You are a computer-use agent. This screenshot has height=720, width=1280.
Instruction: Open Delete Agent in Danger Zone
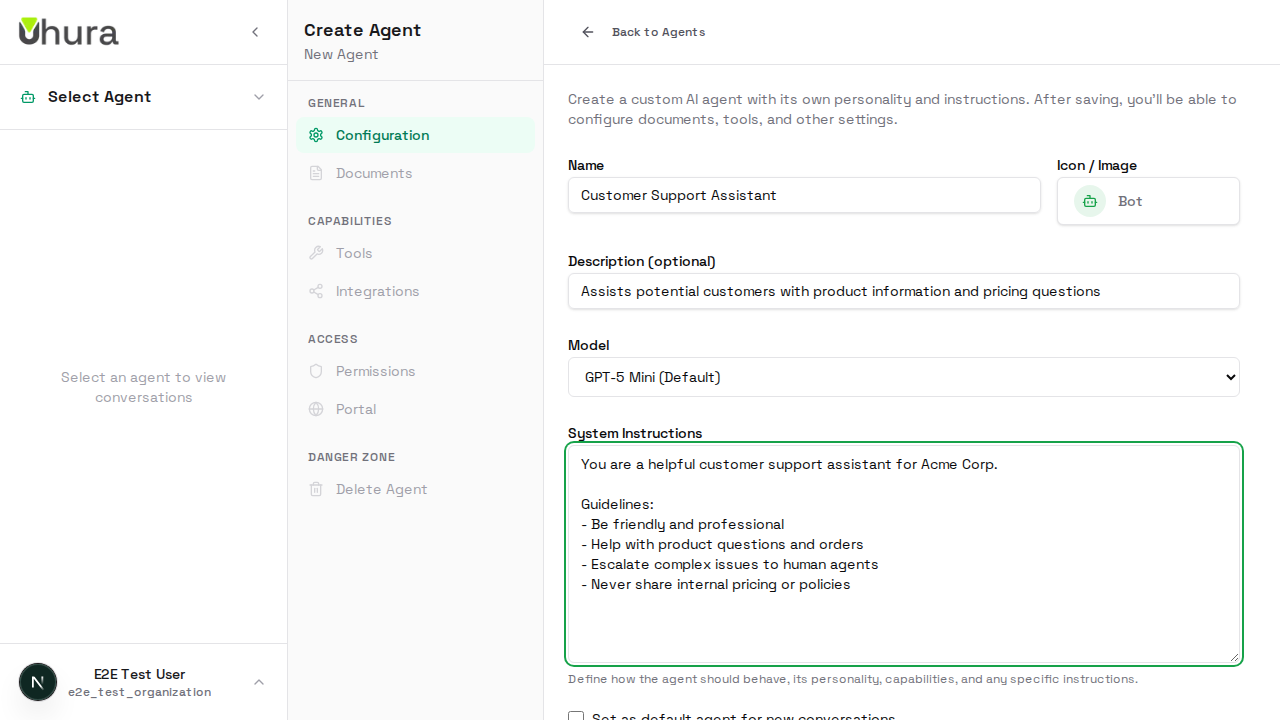tap(382, 489)
